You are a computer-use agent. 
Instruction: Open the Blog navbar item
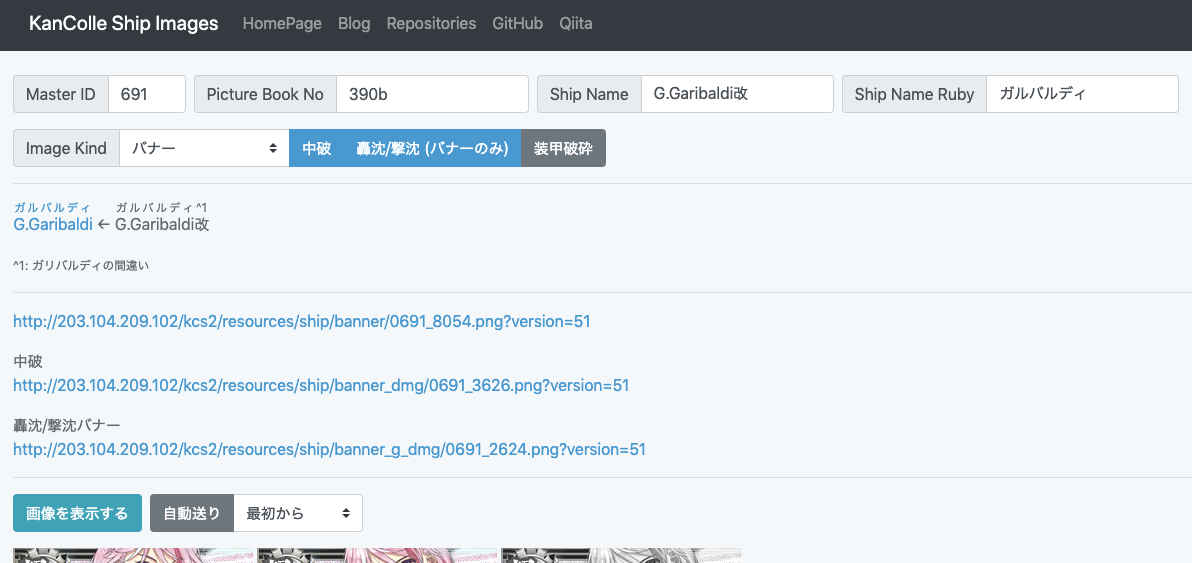click(354, 24)
